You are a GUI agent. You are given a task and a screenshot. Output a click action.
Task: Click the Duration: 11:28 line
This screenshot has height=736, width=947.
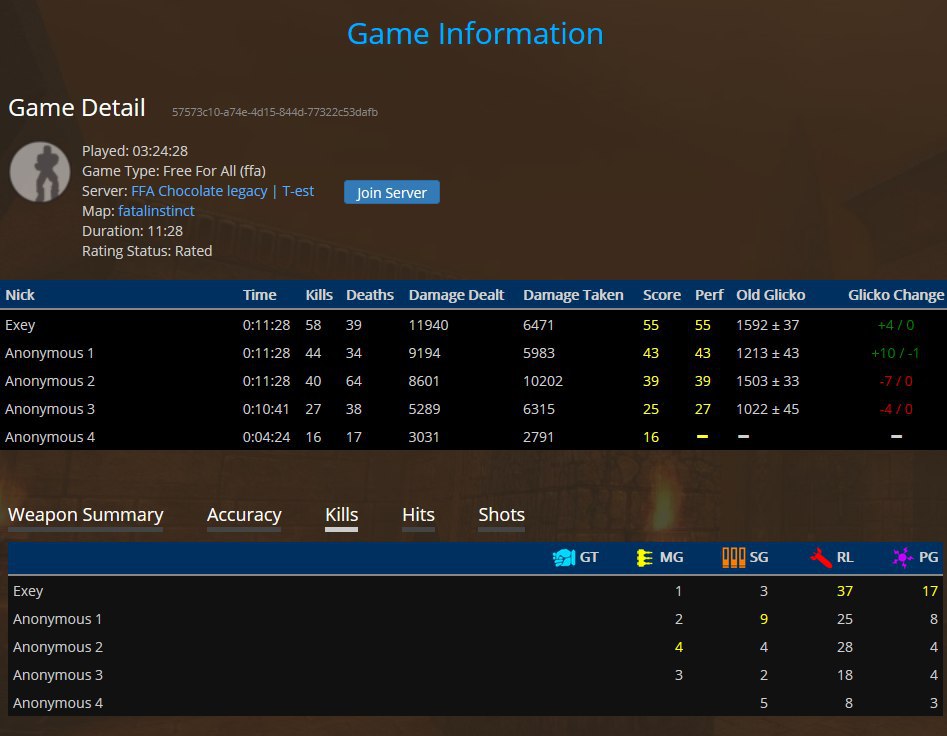point(132,231)
